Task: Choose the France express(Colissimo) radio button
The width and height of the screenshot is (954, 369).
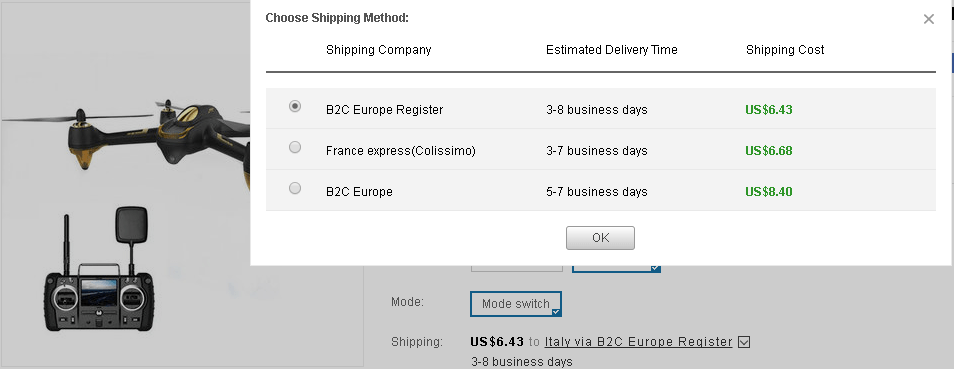Action: (295, 147)
